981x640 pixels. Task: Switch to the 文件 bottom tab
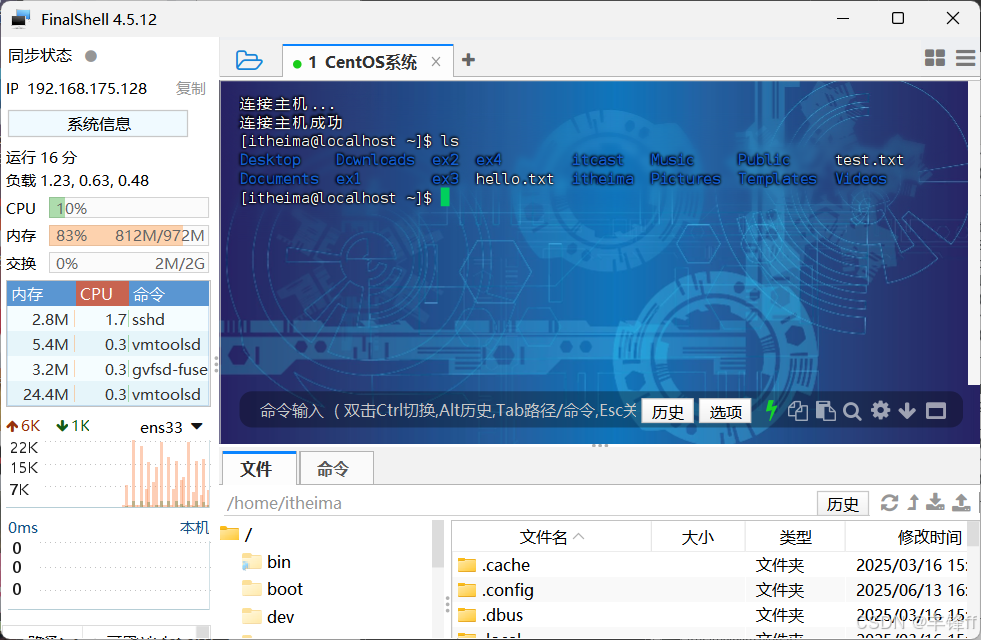tap(258, 469)
